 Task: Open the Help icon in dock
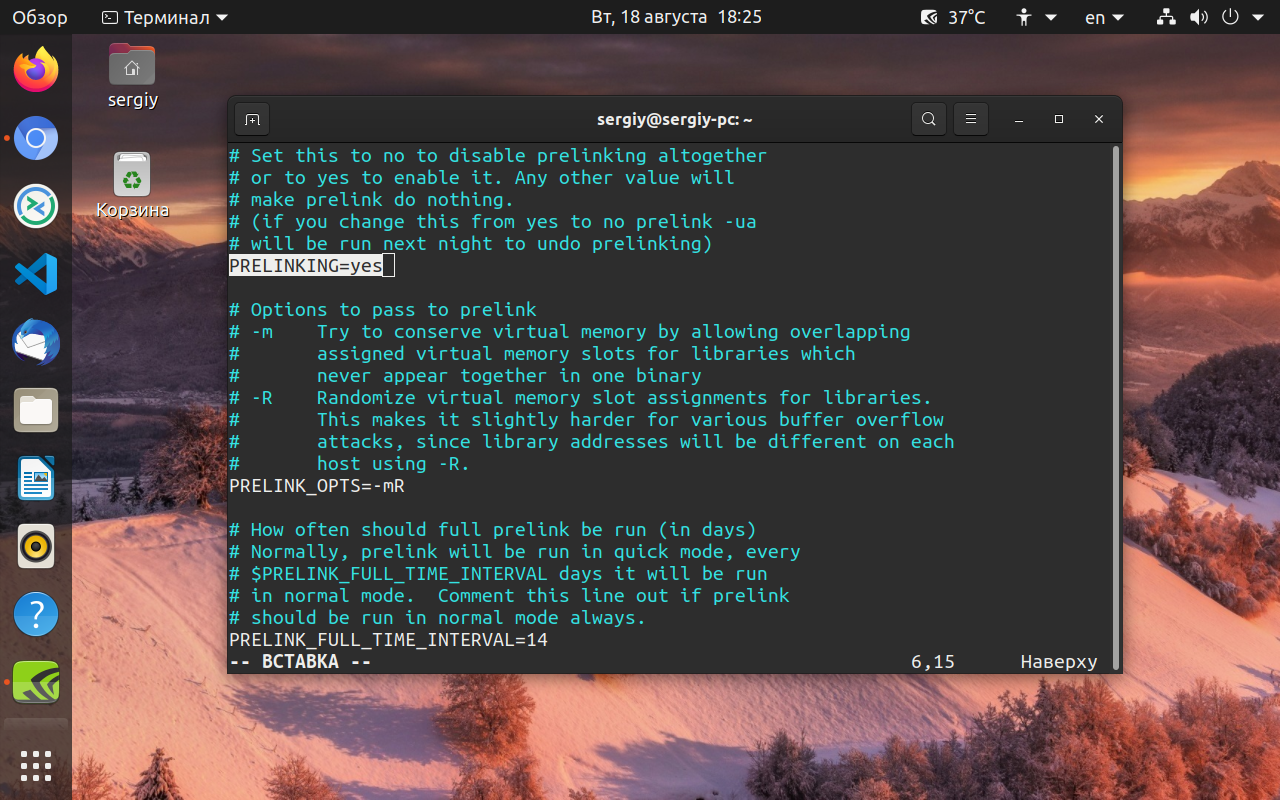click(36, 614)
